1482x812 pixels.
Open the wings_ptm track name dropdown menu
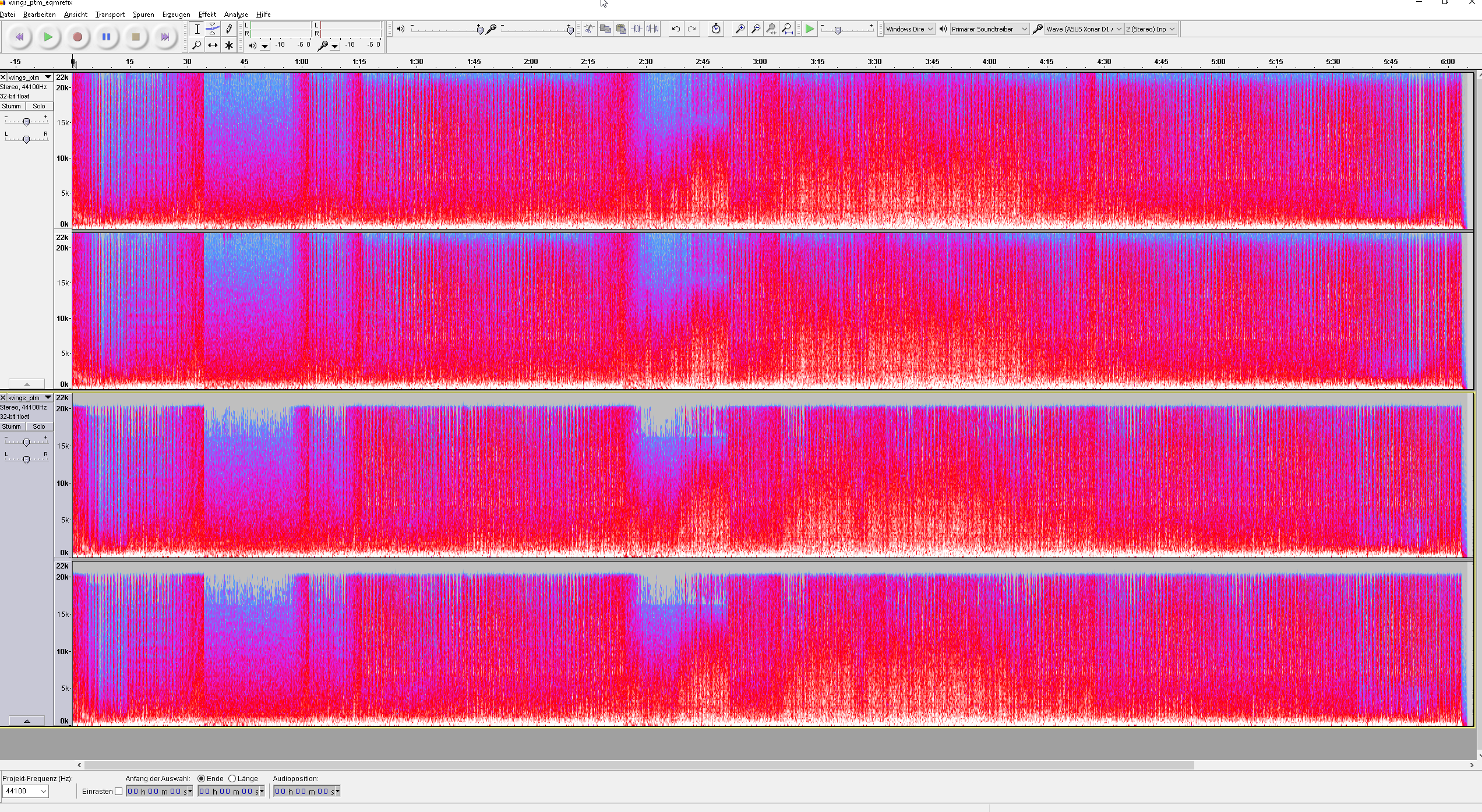(x=47, y=77)
